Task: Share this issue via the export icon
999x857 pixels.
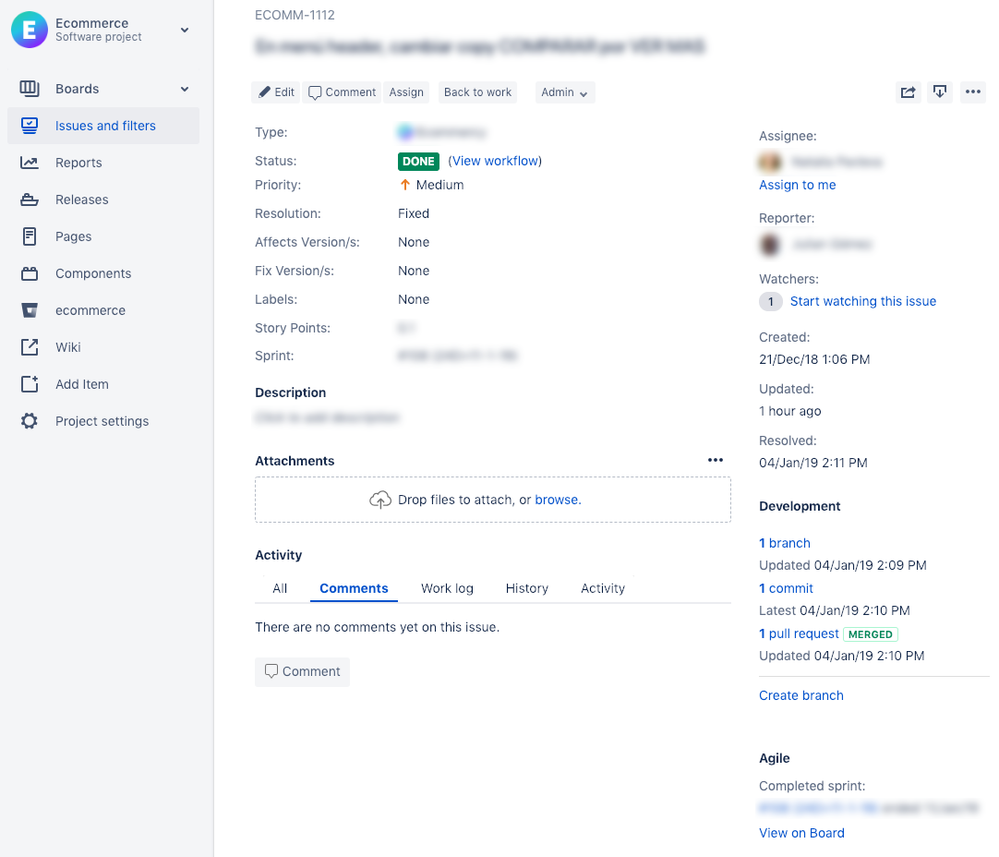Action: coord(907,91)
